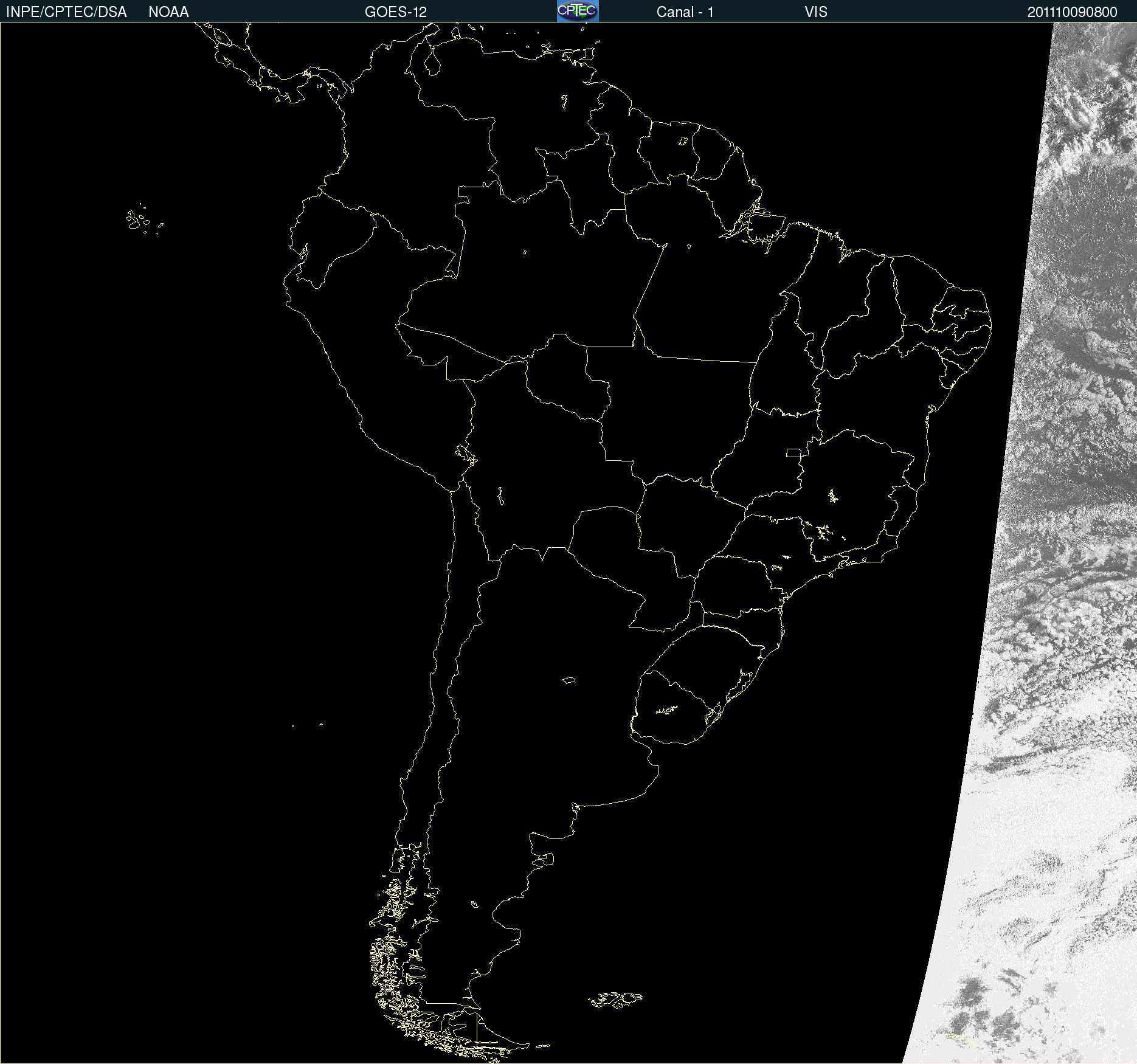Click the CPTEC logo in the header
The width and height of the screenshot is (1137, 1064).
(578, 11)
